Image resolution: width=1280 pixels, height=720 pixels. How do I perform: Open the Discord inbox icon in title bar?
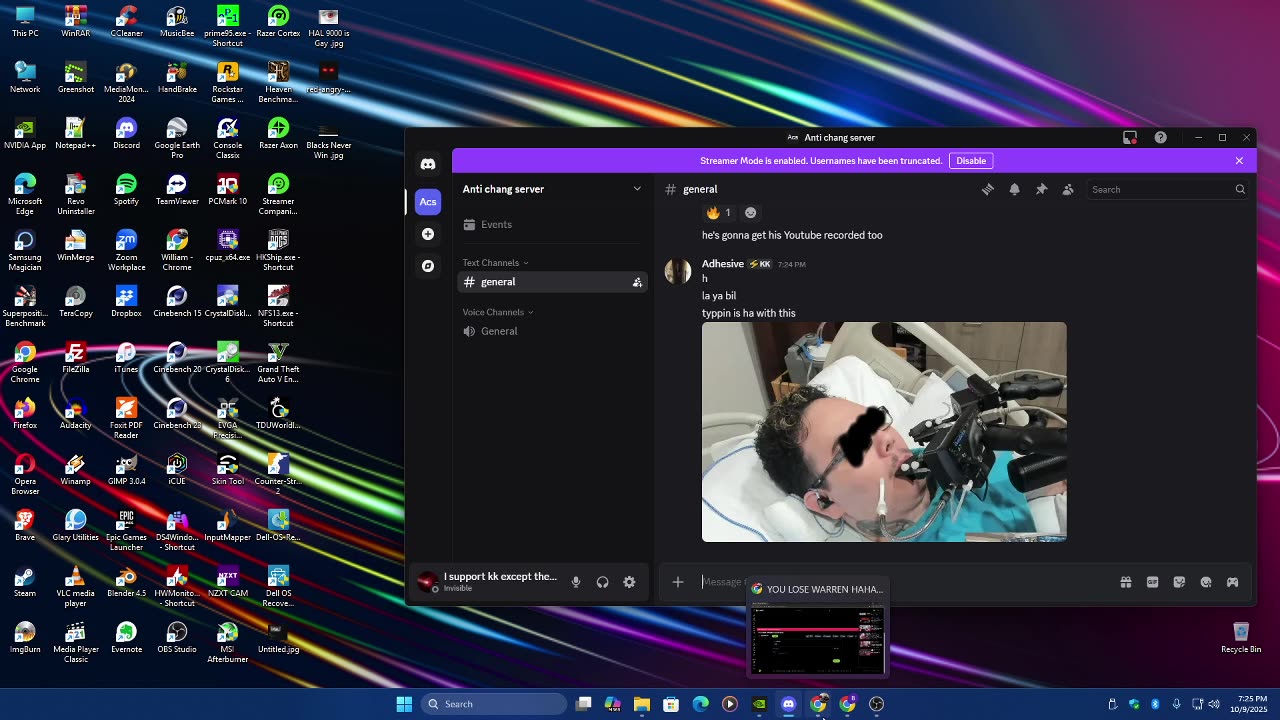click(1130, 138)
